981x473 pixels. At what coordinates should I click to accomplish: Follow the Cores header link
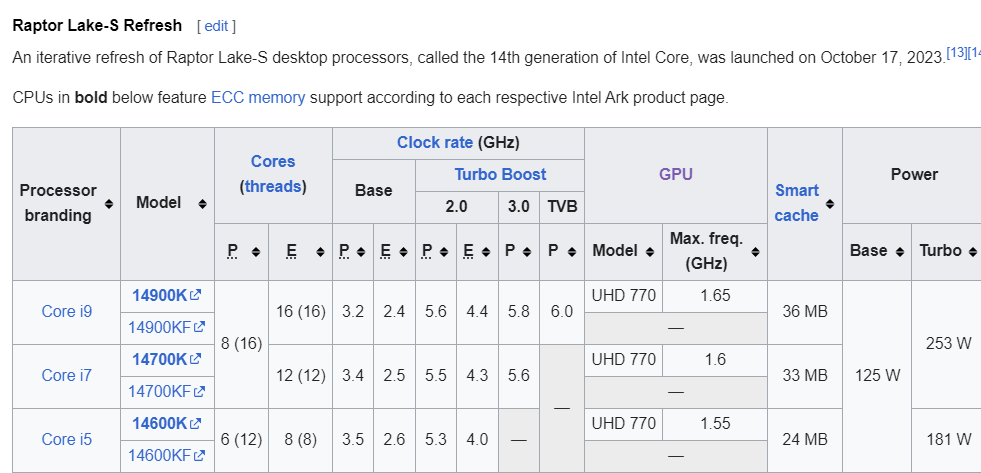point(273,161)
